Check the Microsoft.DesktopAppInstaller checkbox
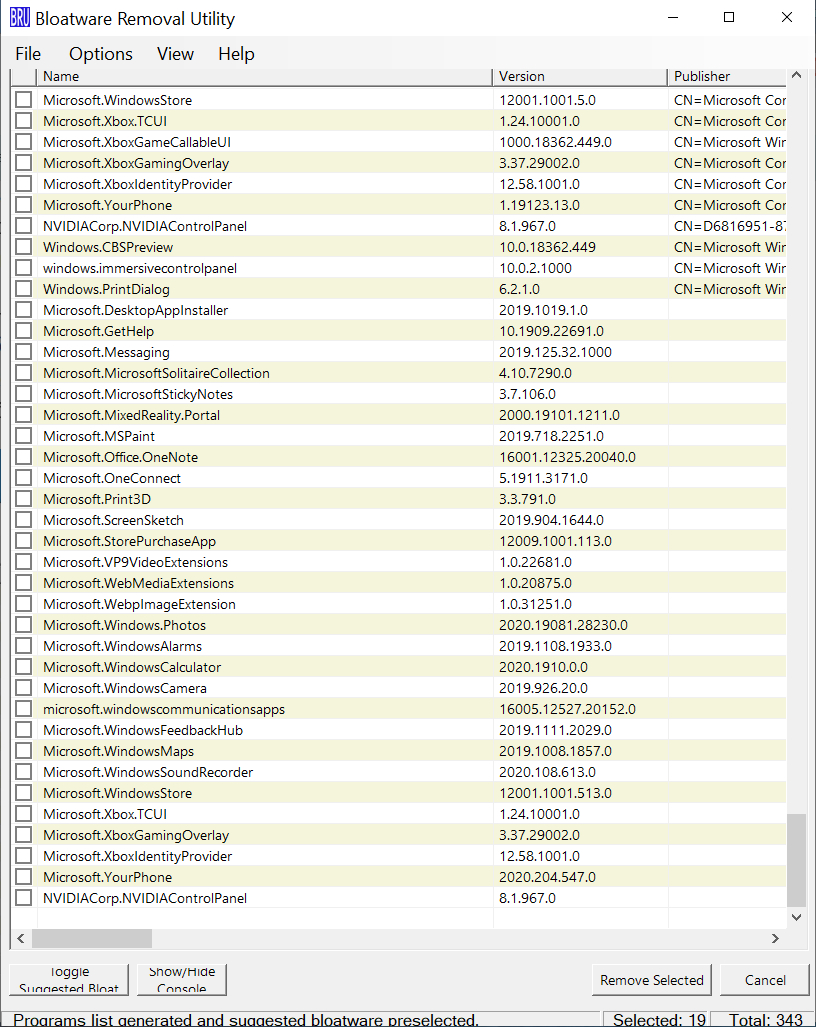 (x=24, y=310)
